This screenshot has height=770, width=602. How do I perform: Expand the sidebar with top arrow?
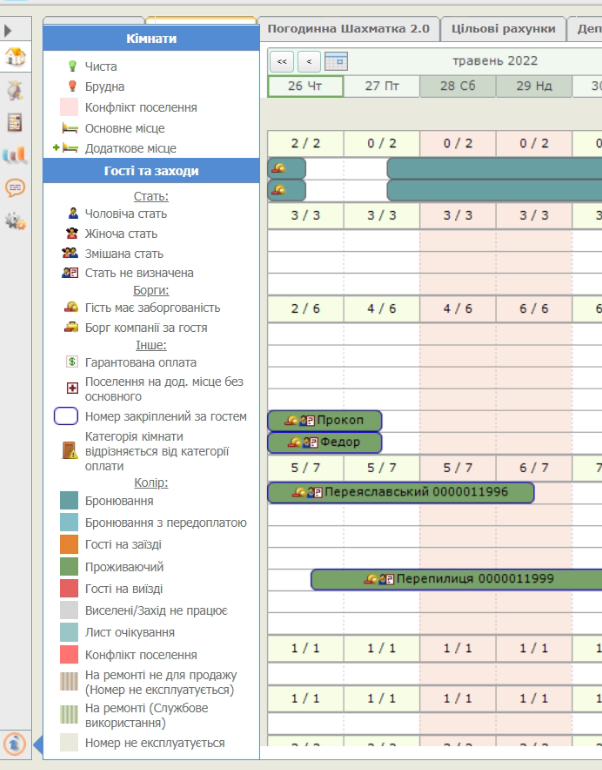(9, 31)
